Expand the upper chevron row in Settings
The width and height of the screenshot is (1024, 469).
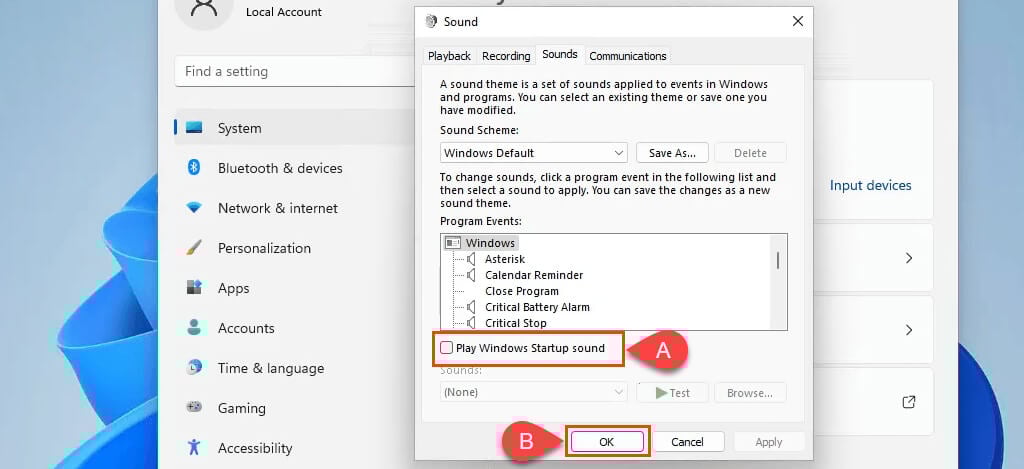coord(908,259)
